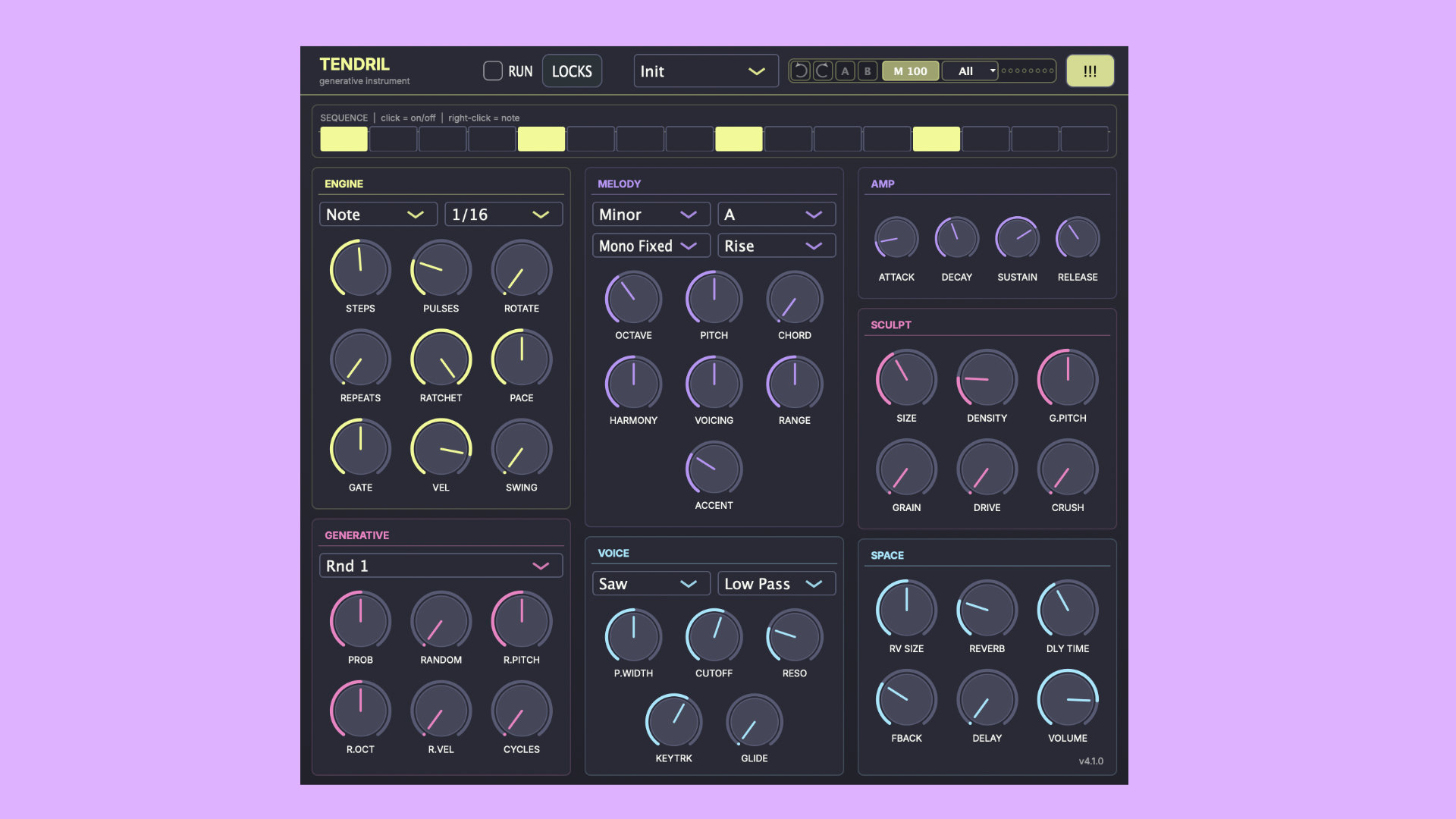This screenshot has height=819, width=1456.
Task: Toggle the thirteenth lit sequence step
Action: [x=937, y=139]
